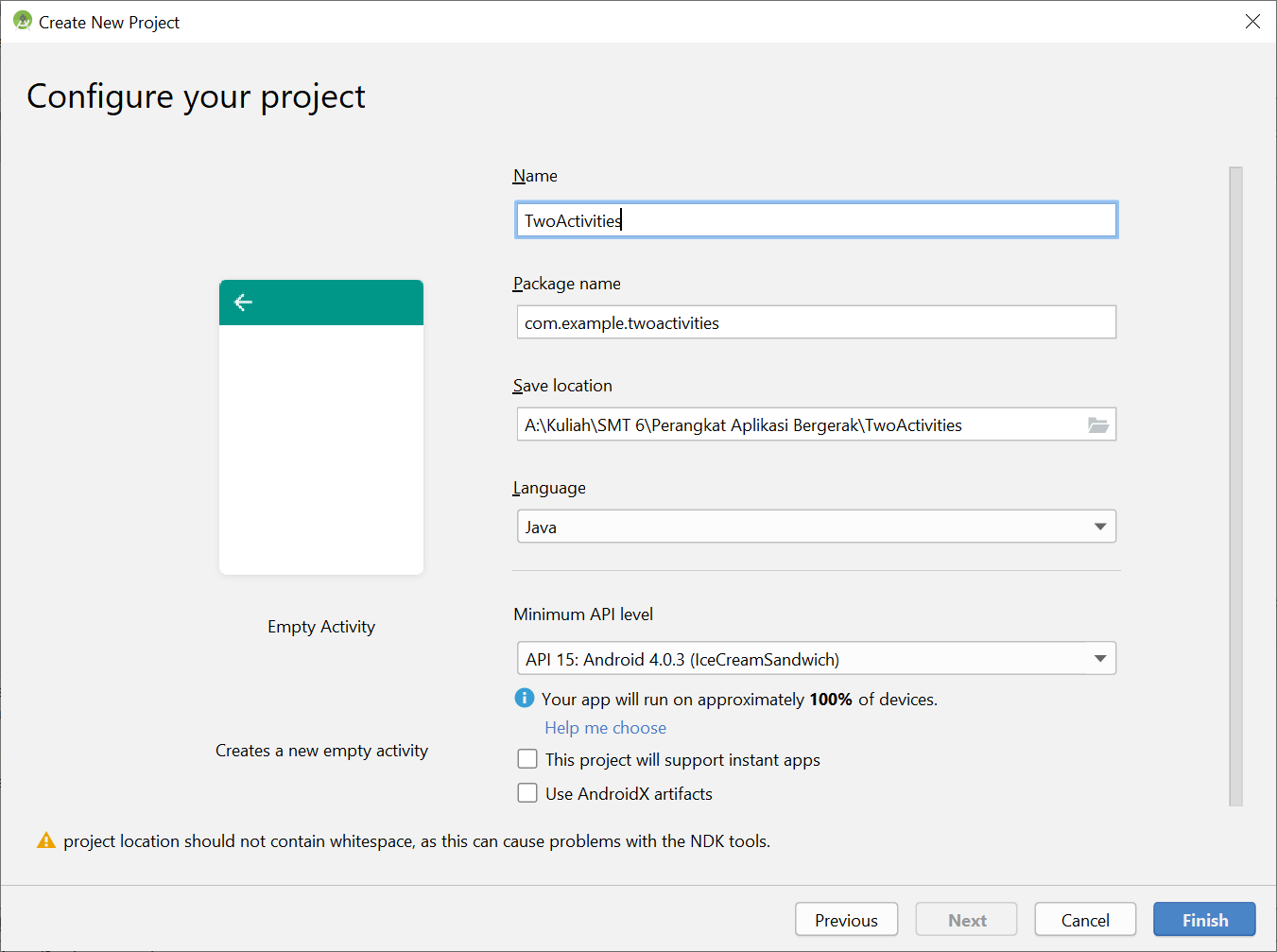Viewport: 1277px width, 952px height.
Task: Click the folder icon beside Save location
Action: tap(1097, 424)
